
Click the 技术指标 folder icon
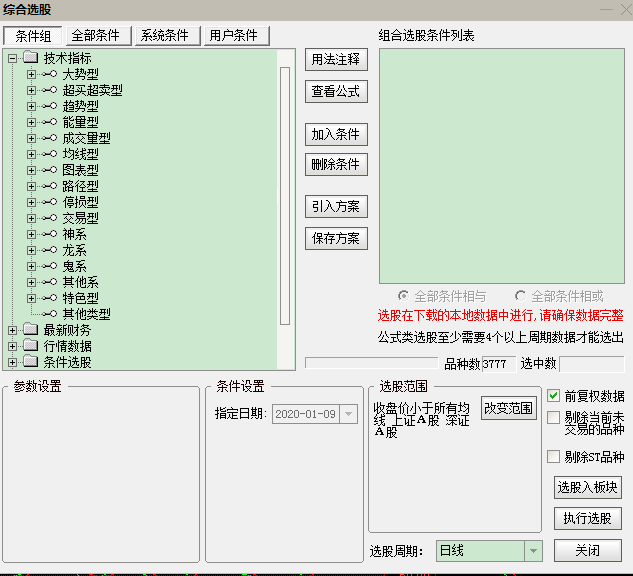click(30, 58)
